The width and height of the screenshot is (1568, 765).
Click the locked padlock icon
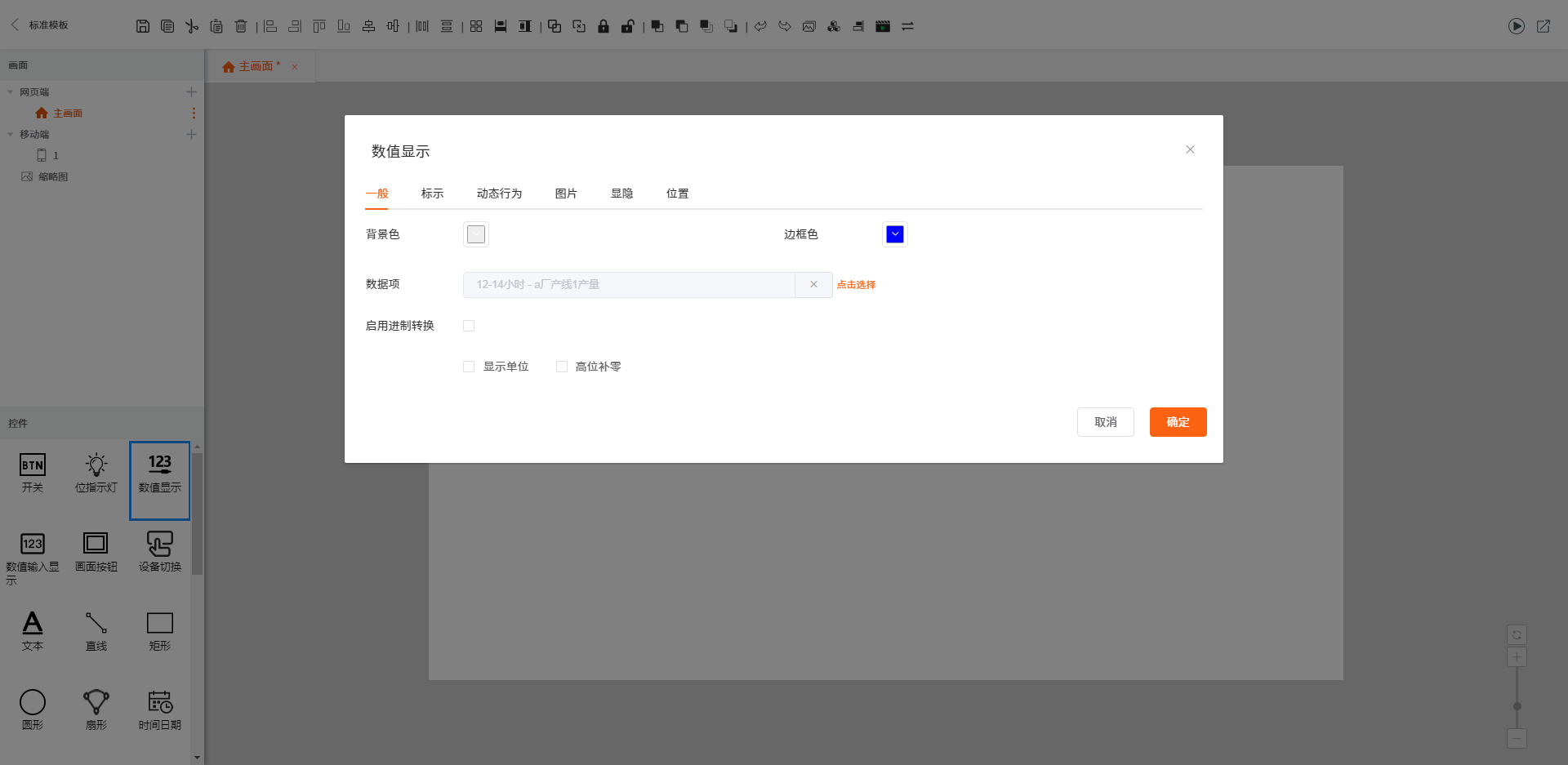pos(604,26)
